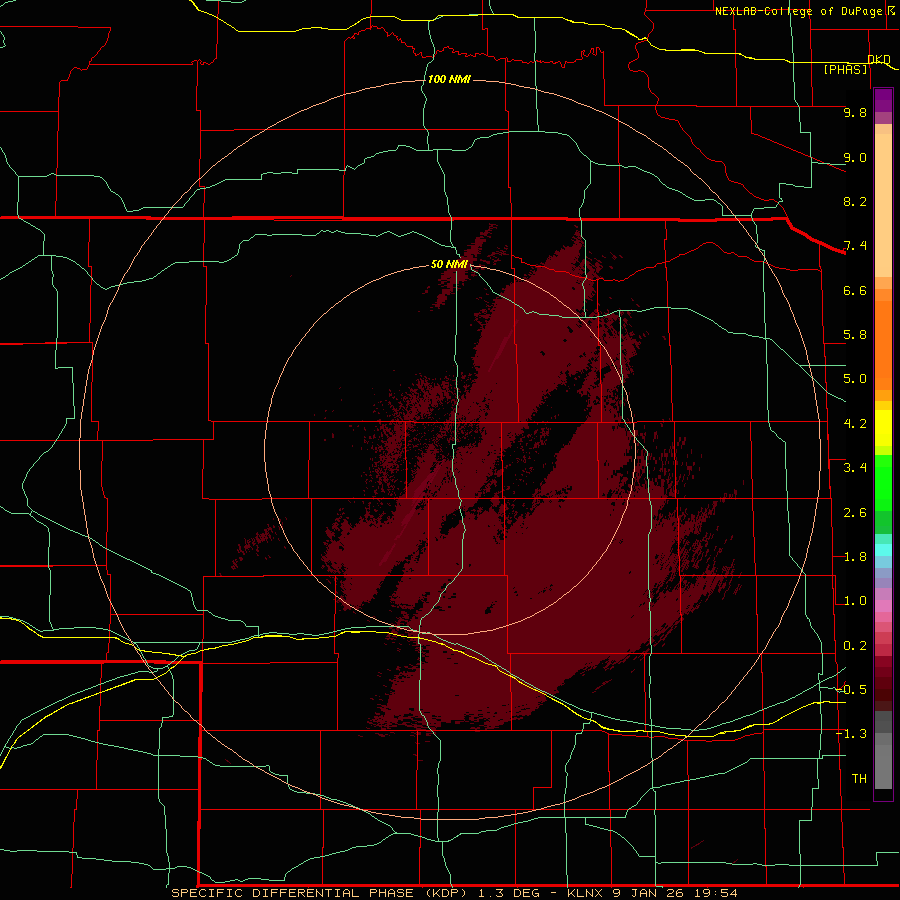
Task: Click the 100 NMI range ring label
Action: [x=449, y=79]
